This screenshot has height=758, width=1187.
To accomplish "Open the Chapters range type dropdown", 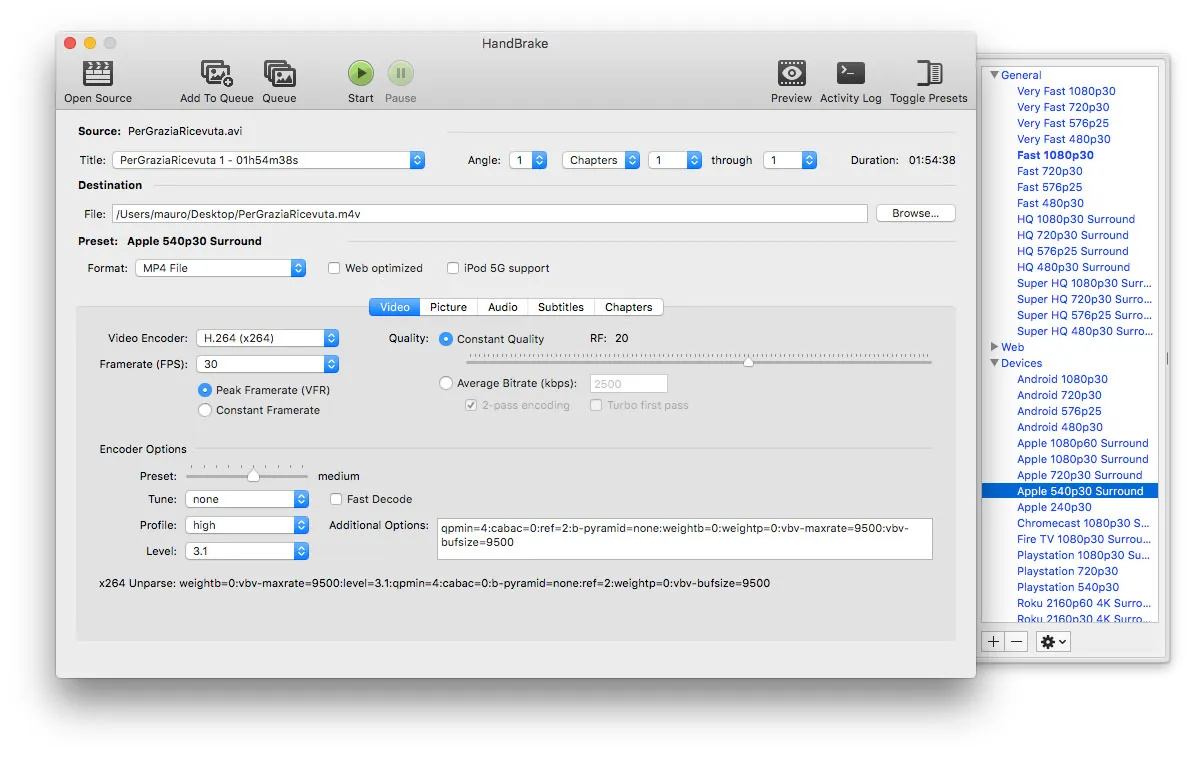I will pyautogui.click(x=601, y=160).
